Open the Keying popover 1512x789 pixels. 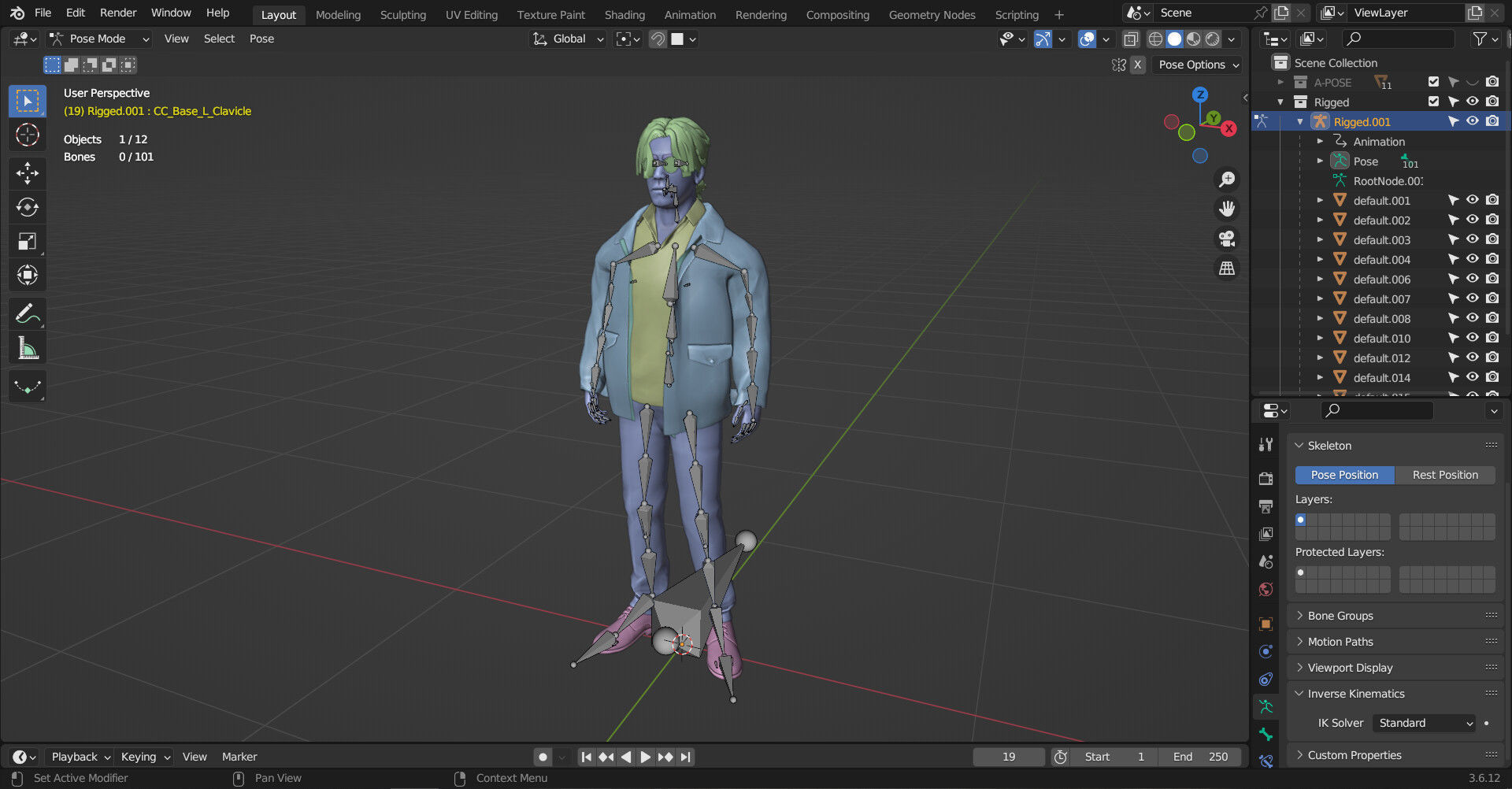(145, 757)
